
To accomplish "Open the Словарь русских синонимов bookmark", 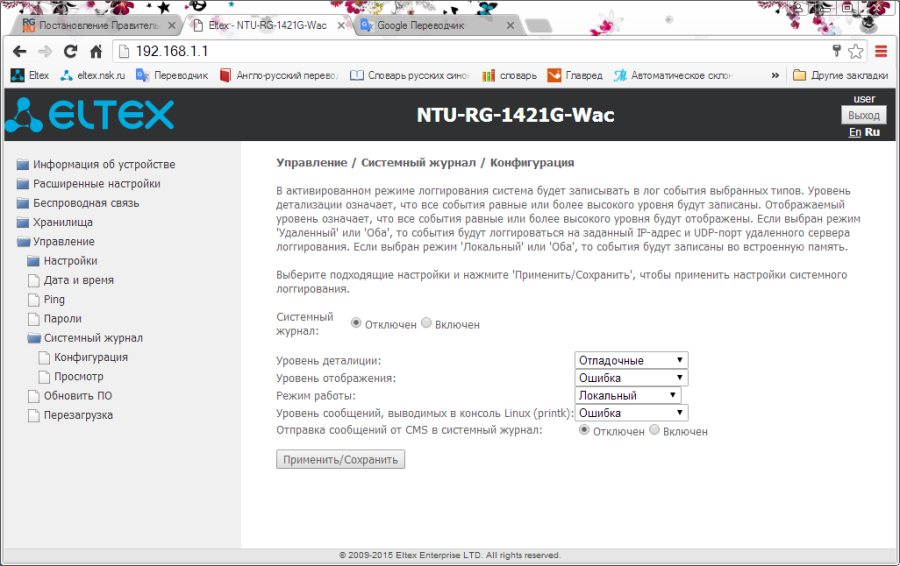I will coord(410,75).
